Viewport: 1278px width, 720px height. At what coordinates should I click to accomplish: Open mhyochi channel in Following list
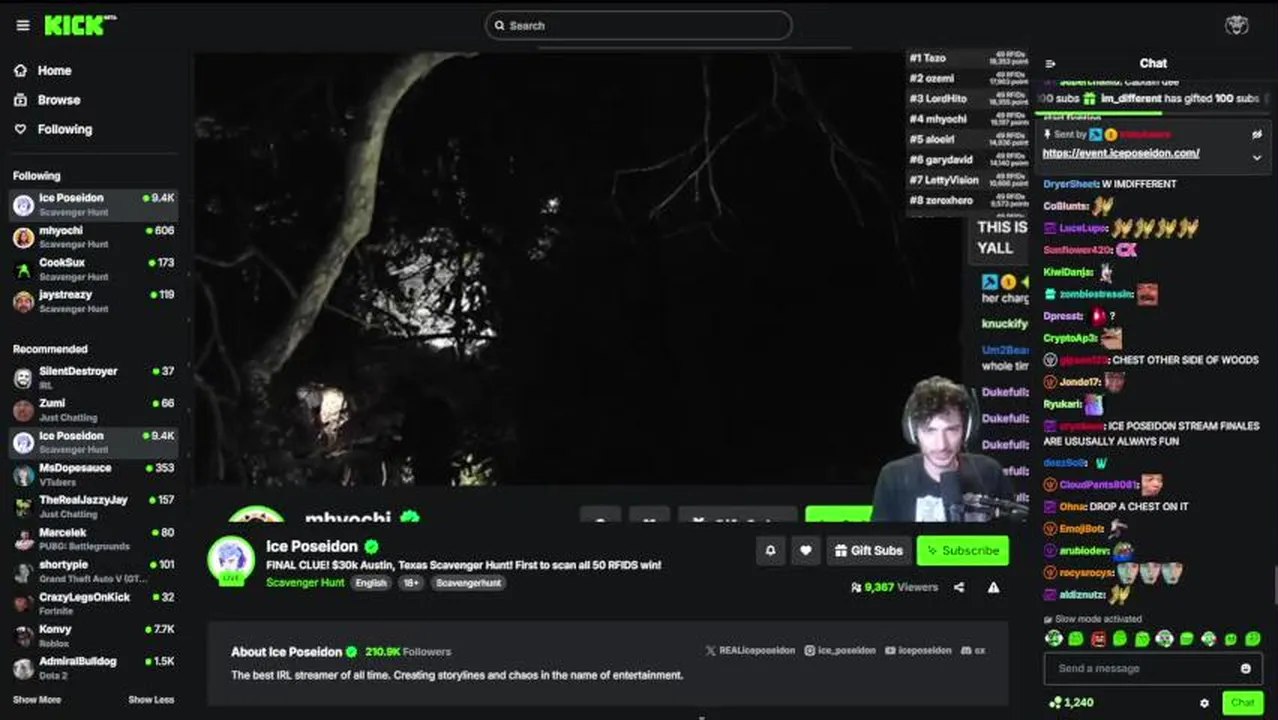coord(93,237)
